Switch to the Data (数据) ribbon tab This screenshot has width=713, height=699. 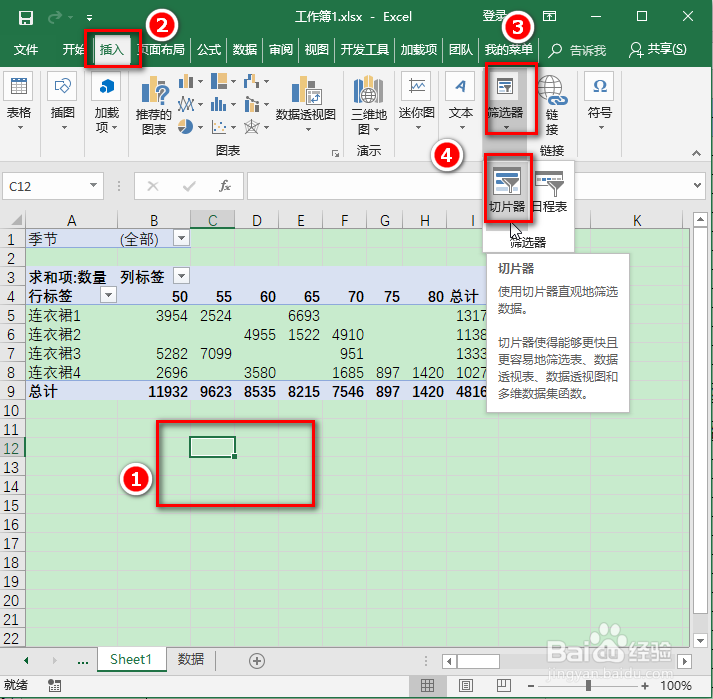pyautogui.click(x=245, y=49)
